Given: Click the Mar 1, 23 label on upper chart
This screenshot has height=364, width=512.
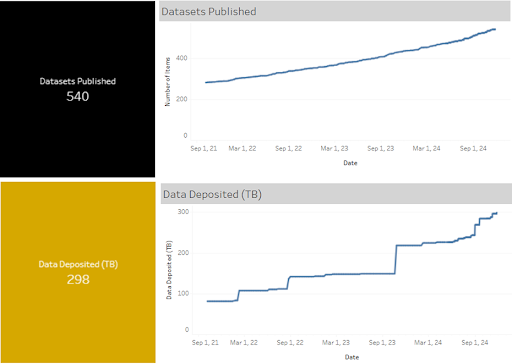Looking at the screenshot, I should tap(334, 149).
